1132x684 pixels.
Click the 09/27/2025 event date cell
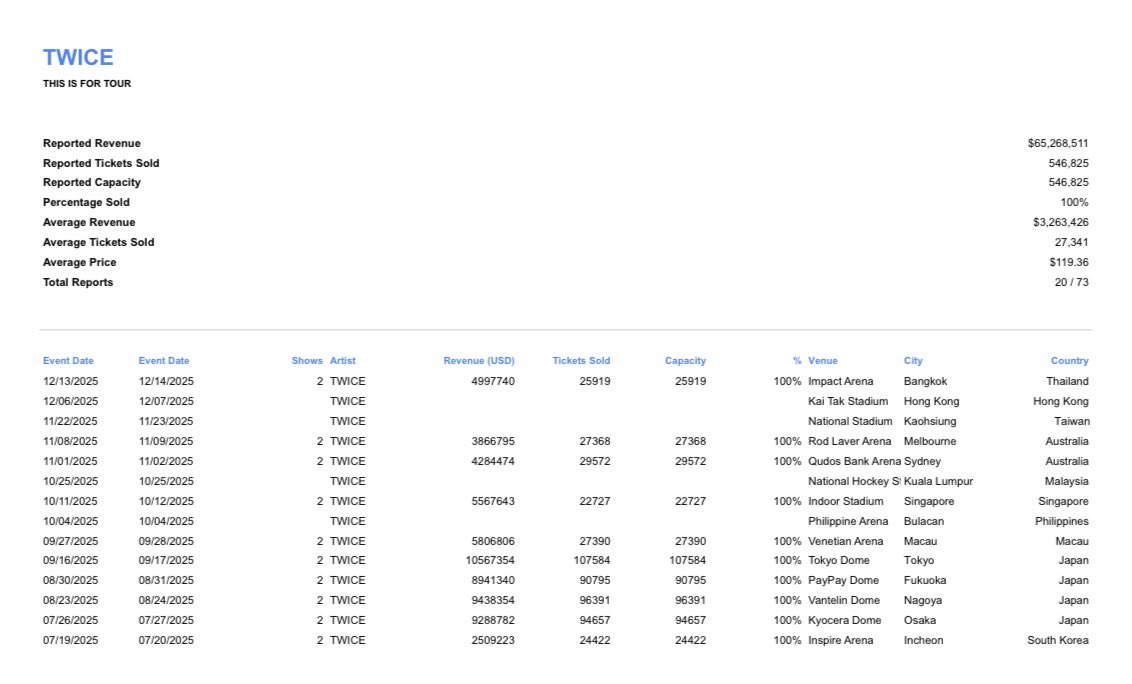click(70, 541)
